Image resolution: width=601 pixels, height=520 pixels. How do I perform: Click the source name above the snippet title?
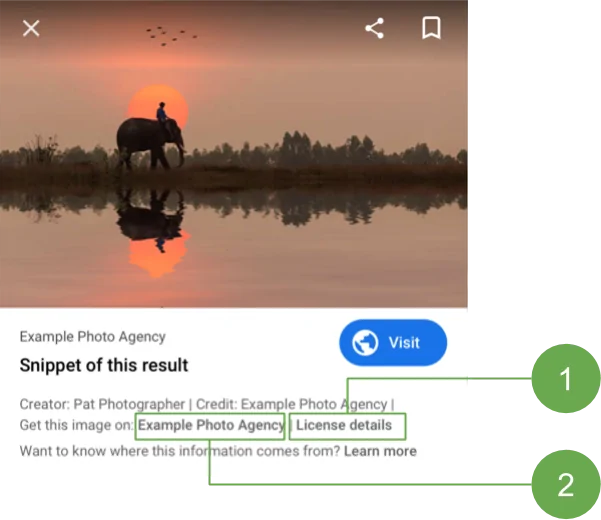[92, 337]
